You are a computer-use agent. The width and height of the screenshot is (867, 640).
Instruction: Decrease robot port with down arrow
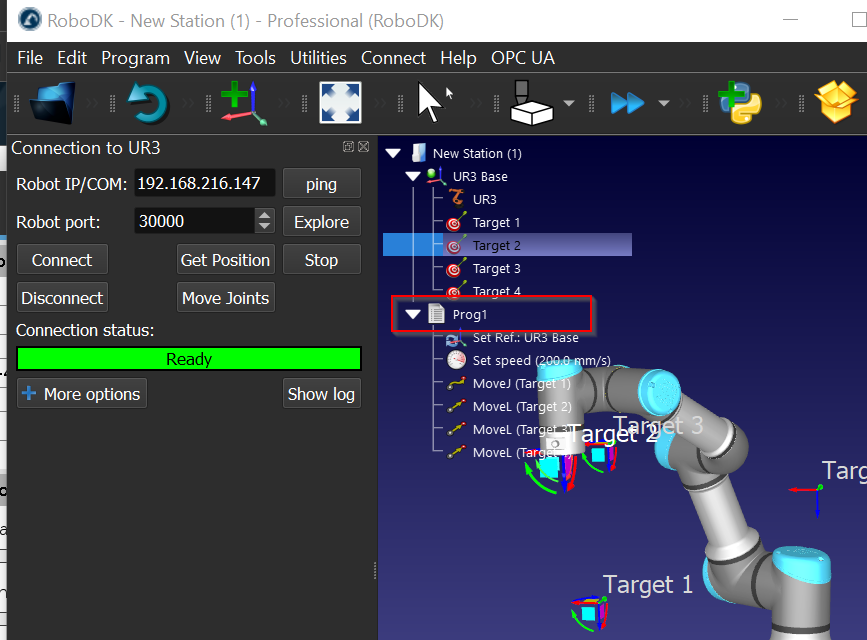tap(264, 227)
